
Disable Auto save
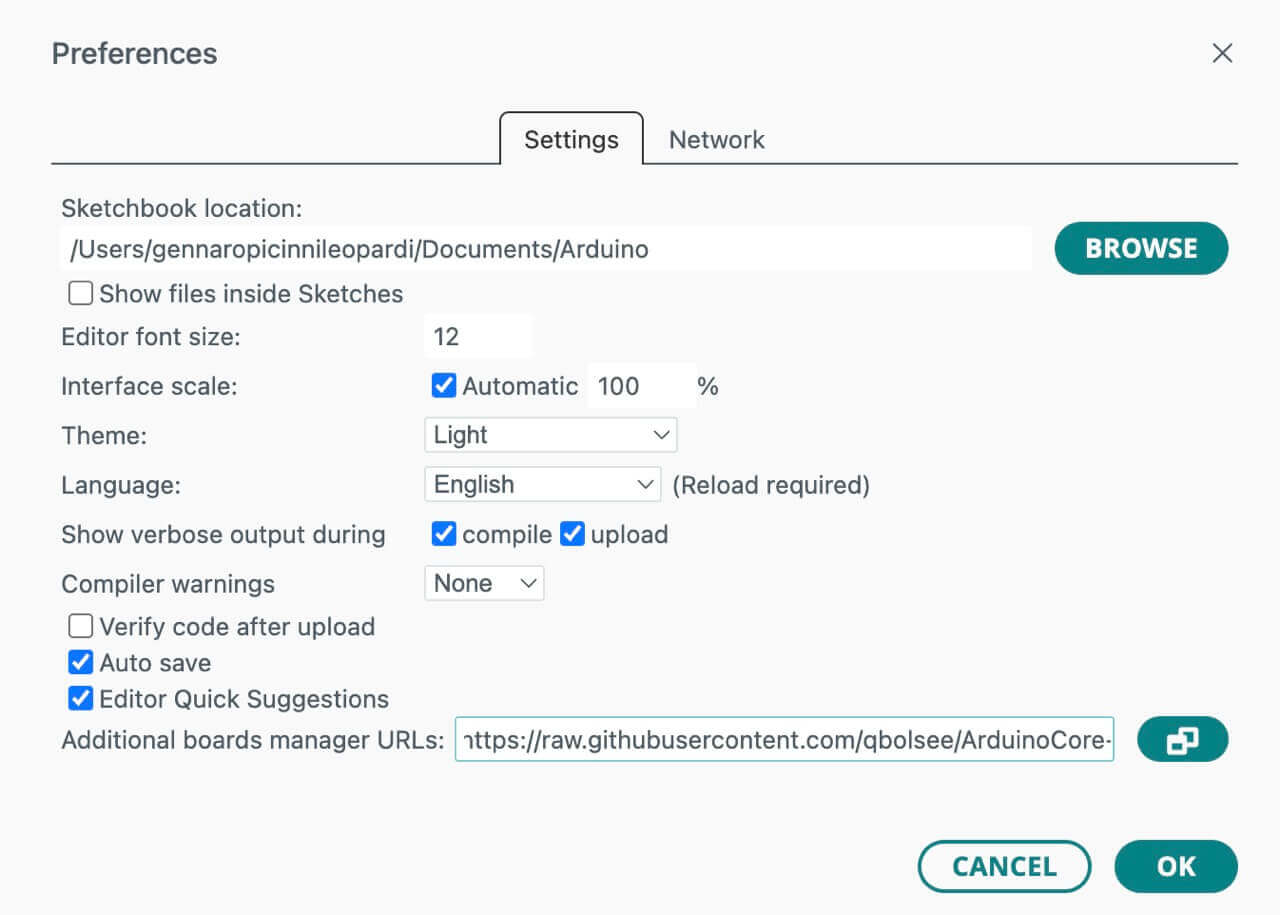(80, 662)
